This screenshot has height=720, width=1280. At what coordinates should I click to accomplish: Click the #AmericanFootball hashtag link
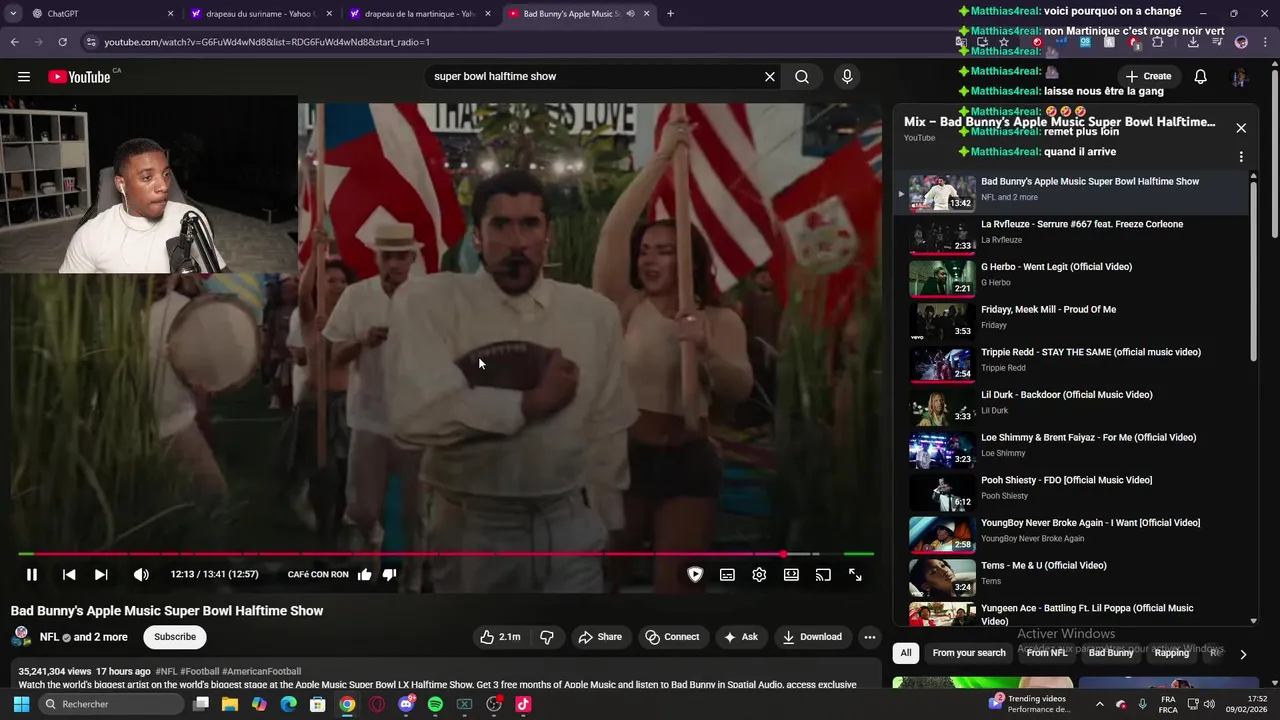261,671
